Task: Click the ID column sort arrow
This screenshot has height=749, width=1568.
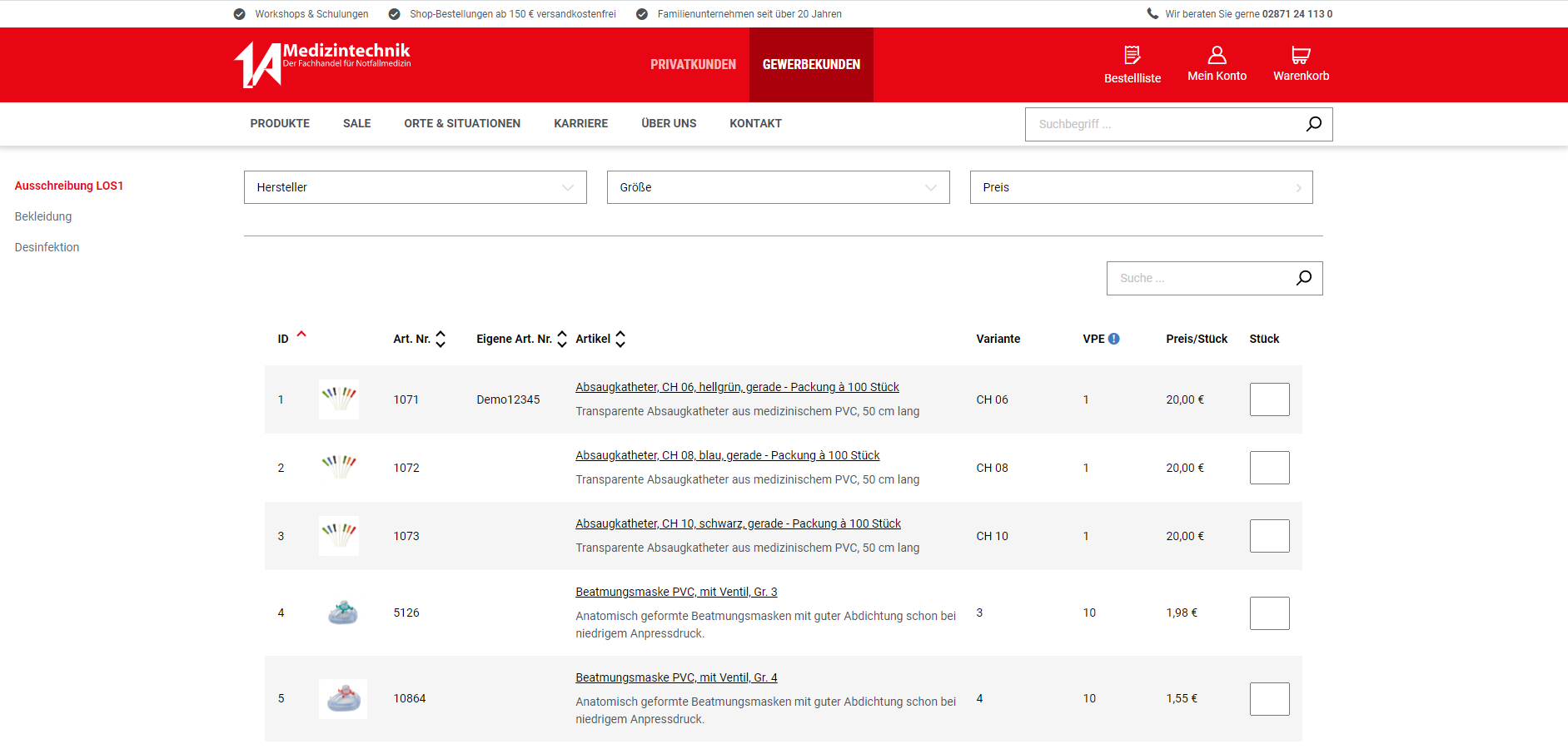Action: (x=301, y=335)
